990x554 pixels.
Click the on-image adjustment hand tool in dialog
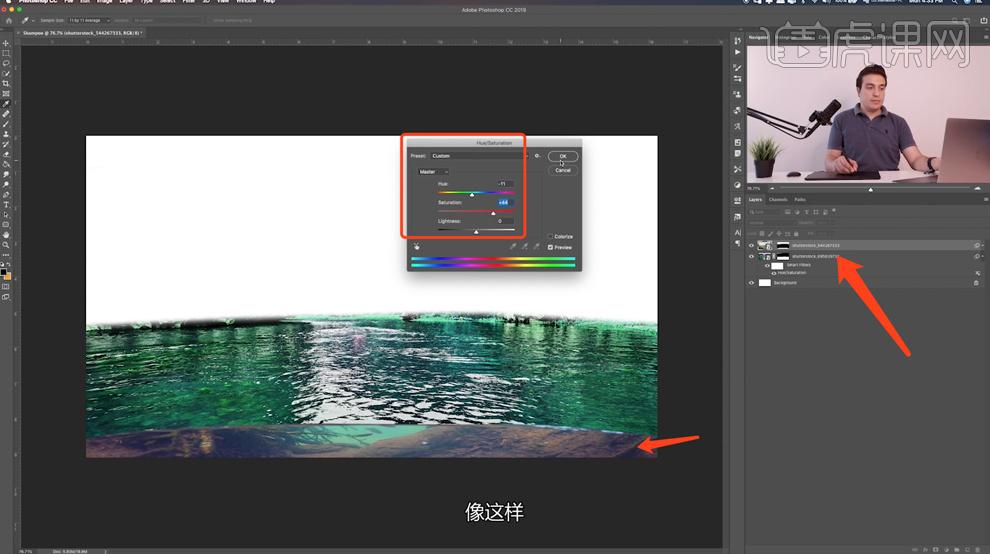(x=417, y=246)
